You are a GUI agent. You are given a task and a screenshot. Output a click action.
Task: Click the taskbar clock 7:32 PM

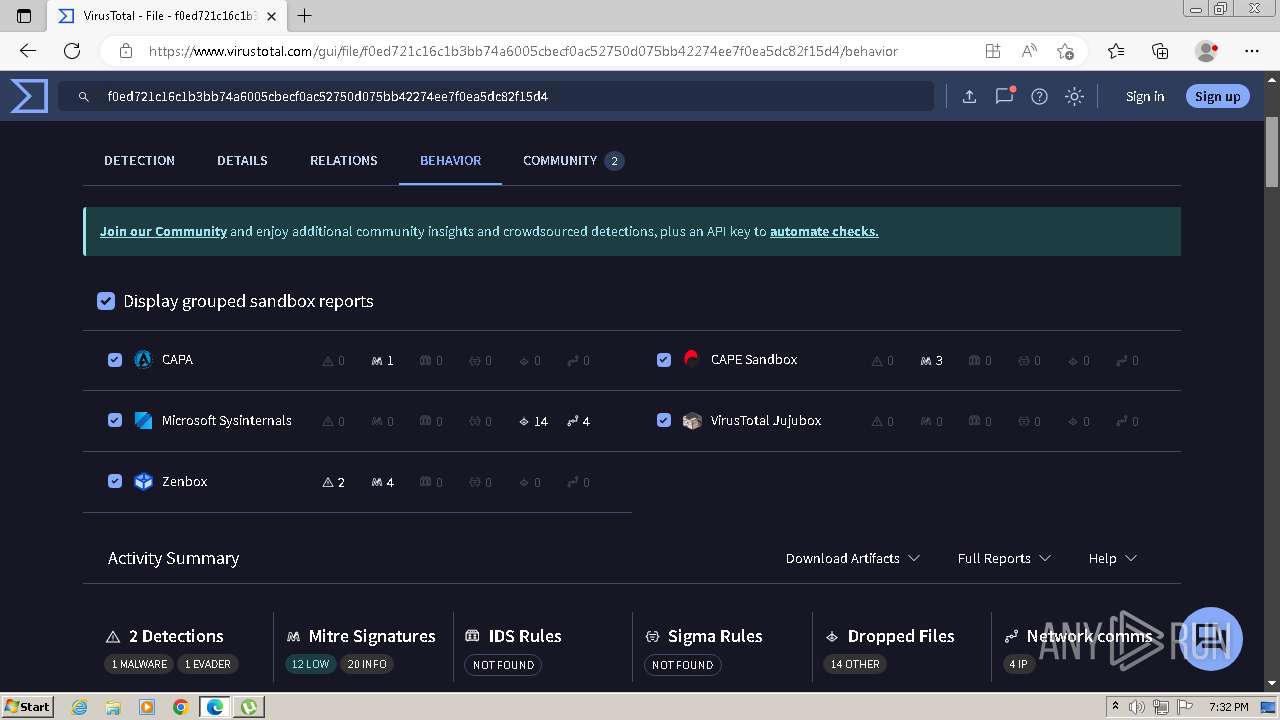point(1228,707)
